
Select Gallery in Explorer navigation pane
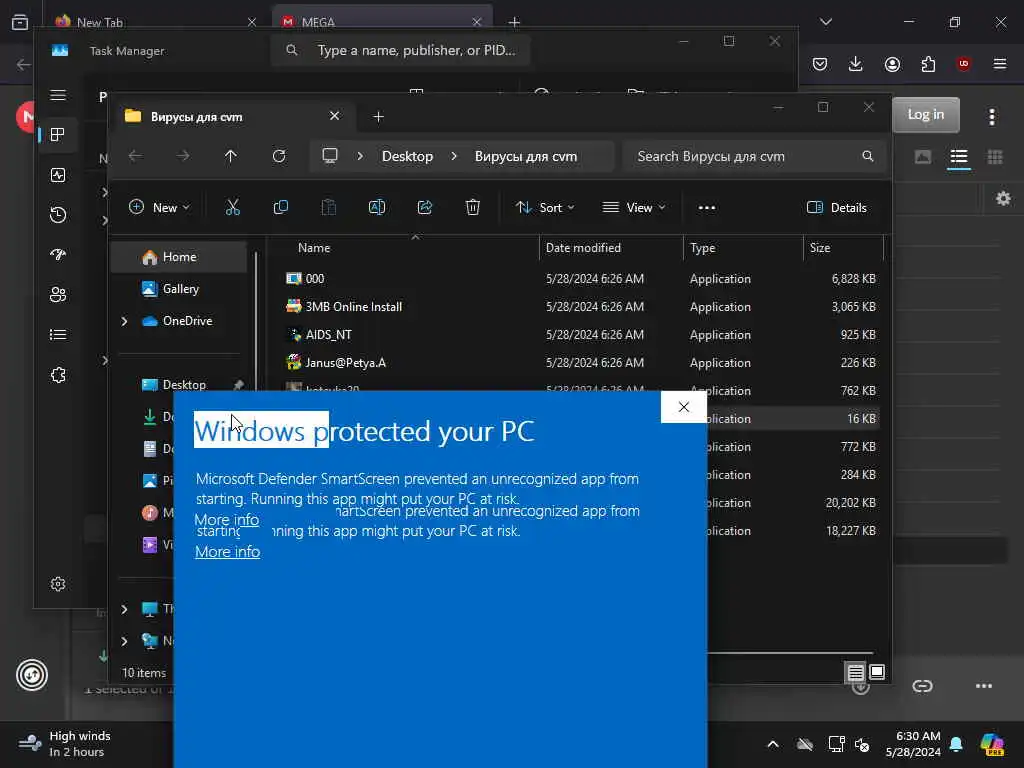pyautogui.click(x=180, y=289)
